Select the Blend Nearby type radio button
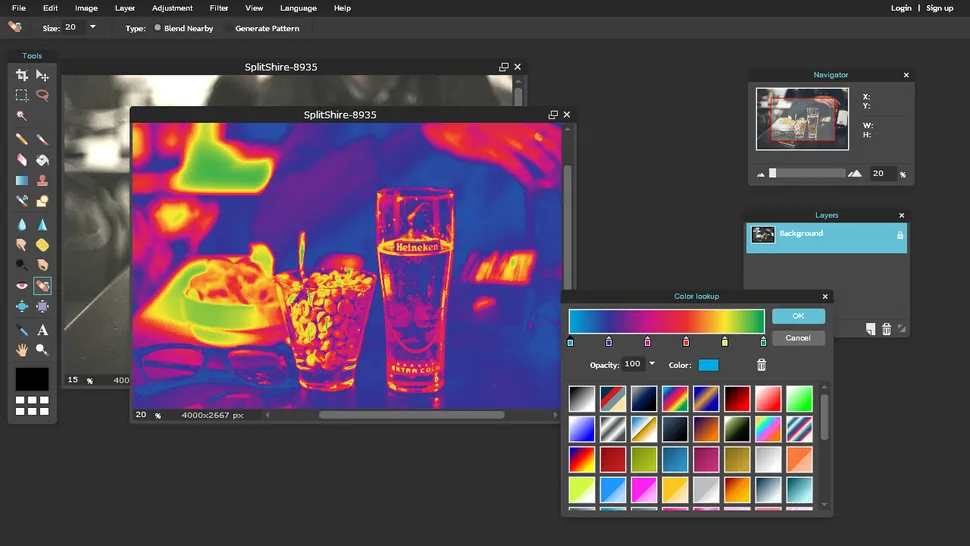Screen dimensions: 970x546 click(x=158, y=28)
